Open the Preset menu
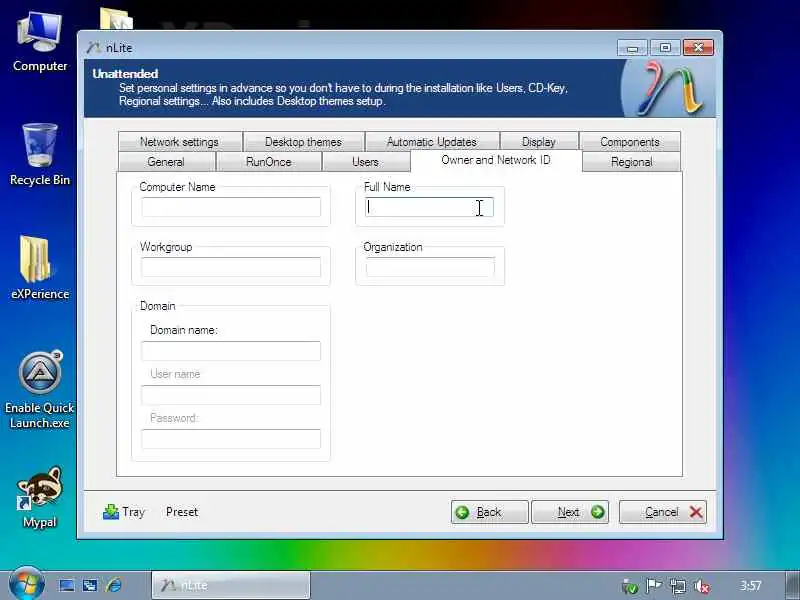The width and height of the screenshot is (800, 600). pos(182,512)
